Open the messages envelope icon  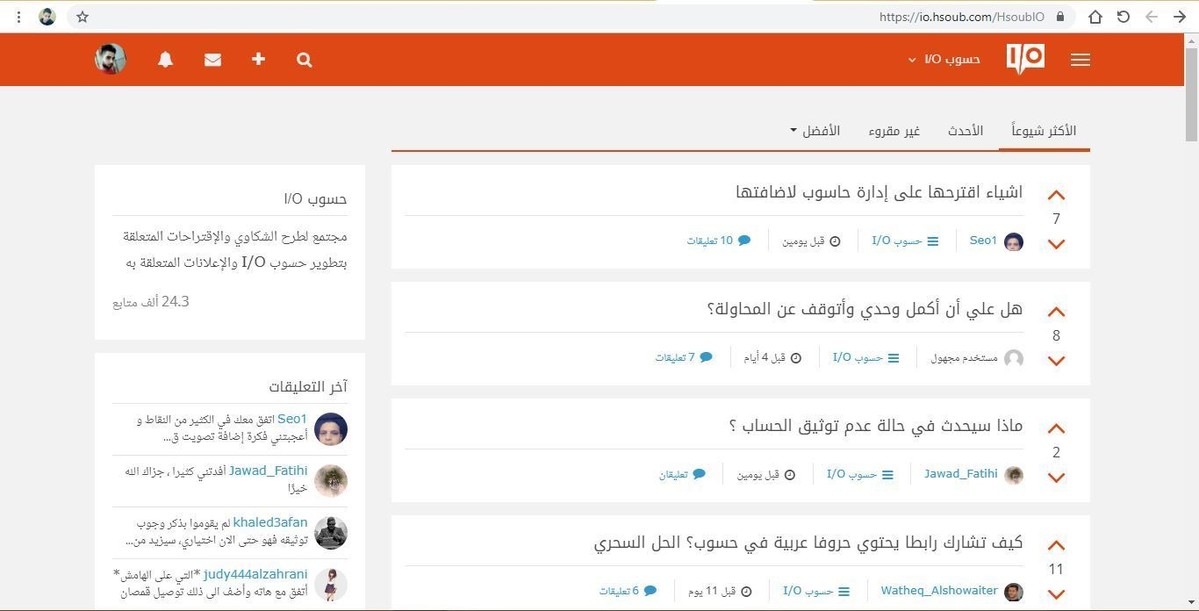(x=213, y=60)
